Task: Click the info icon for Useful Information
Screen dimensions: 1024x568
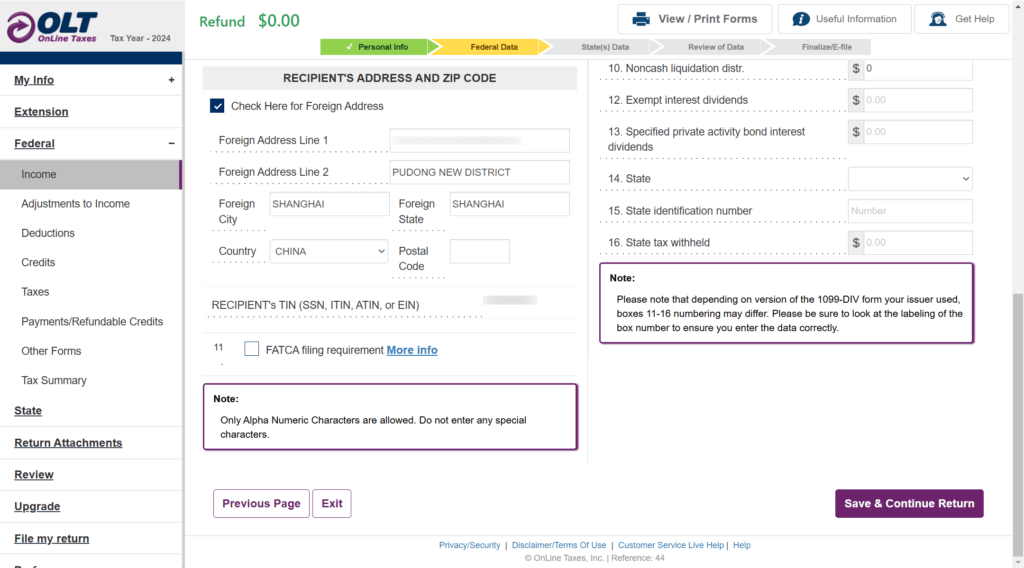Action: (801, 19)
